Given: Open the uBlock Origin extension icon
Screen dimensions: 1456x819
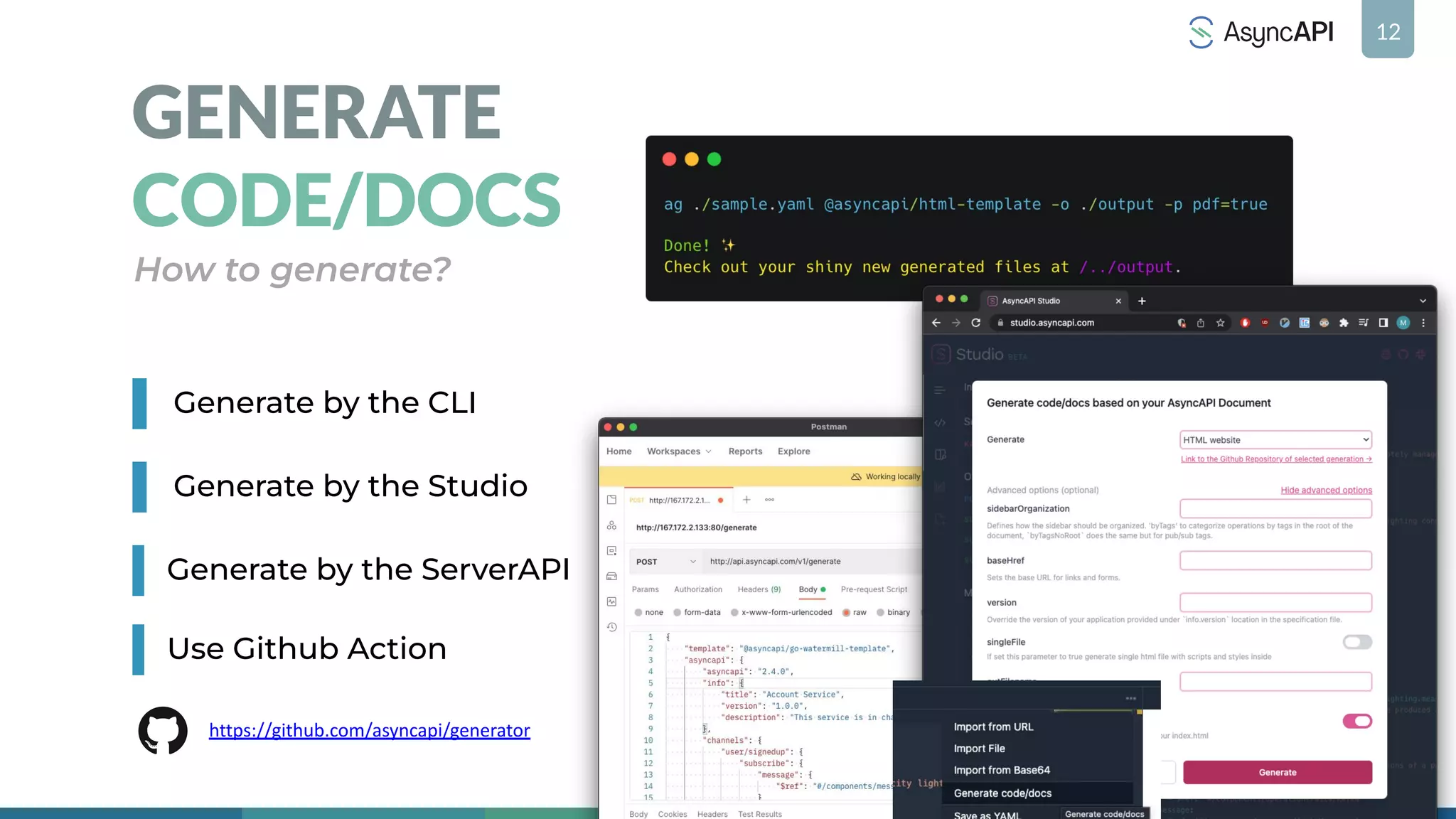Looking at the screenshot, I should 1265,323.
